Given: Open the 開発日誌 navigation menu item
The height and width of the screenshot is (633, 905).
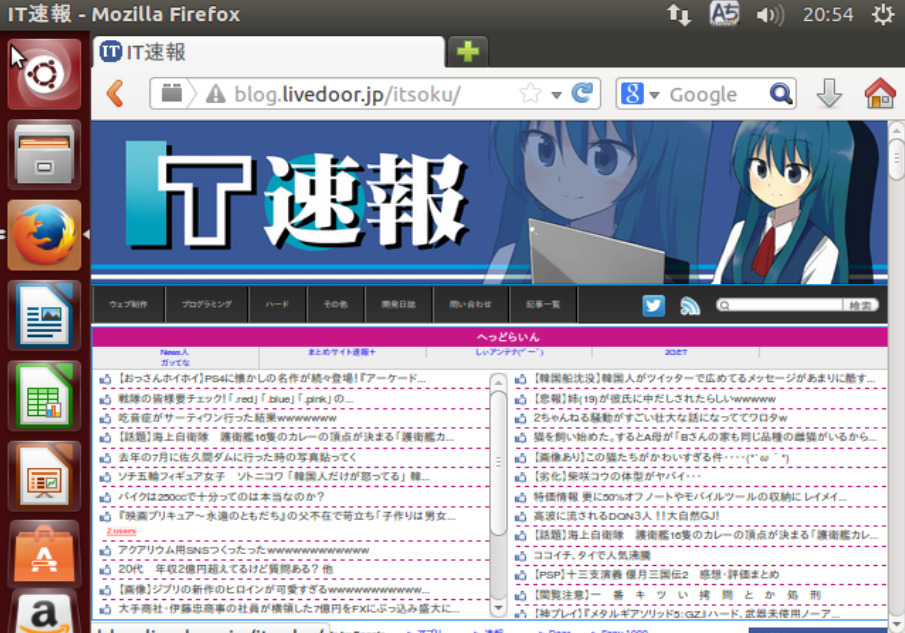Looking at the screenshot, I should click(x=398, y=304).
